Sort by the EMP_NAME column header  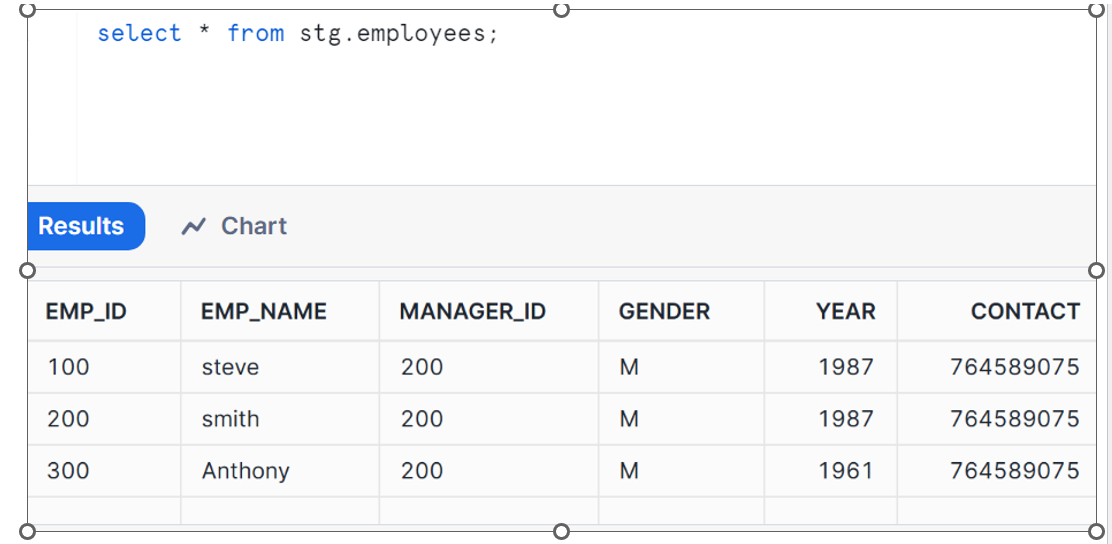[x=264, y=311]
